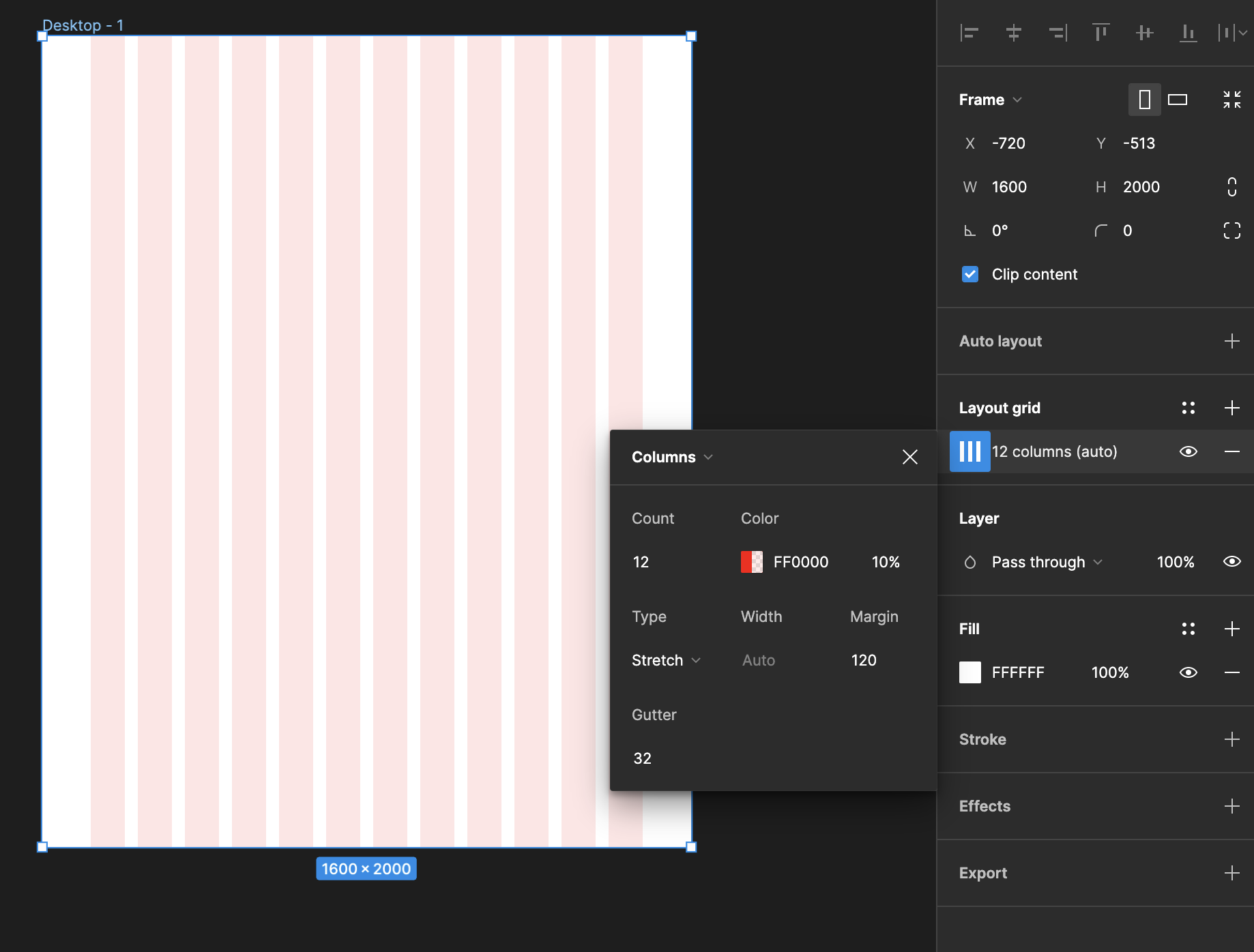Click the Stroke section heading
Viewport: 1254px width, 952px height.
tap(982, 739)
